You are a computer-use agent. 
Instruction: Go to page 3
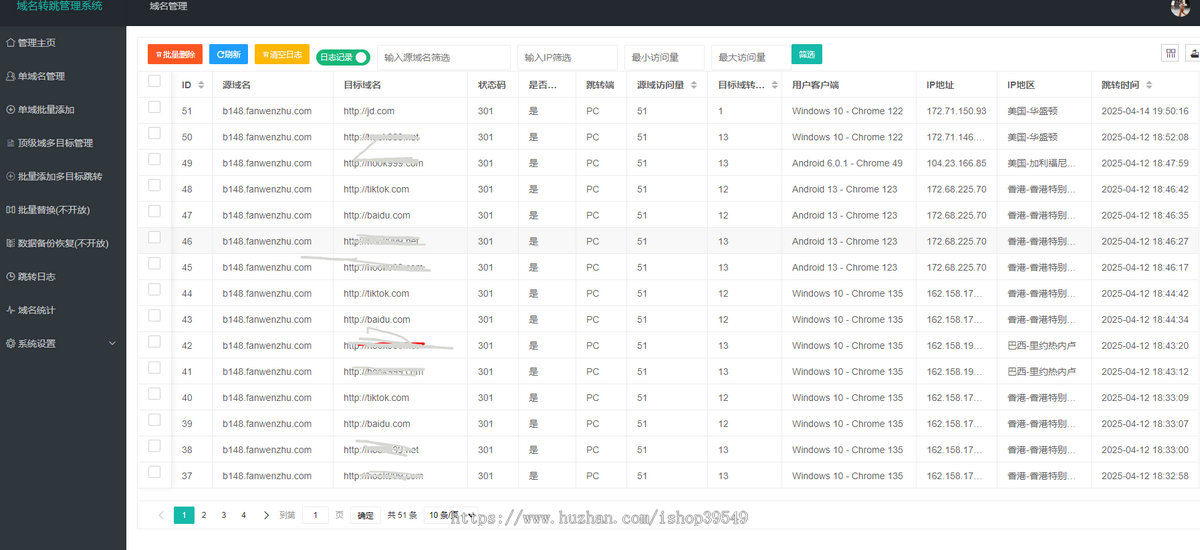224,515
